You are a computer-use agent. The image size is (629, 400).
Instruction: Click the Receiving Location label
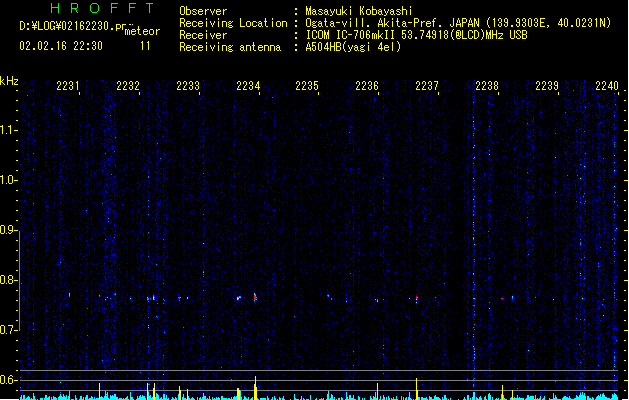[x=233, y=23]
